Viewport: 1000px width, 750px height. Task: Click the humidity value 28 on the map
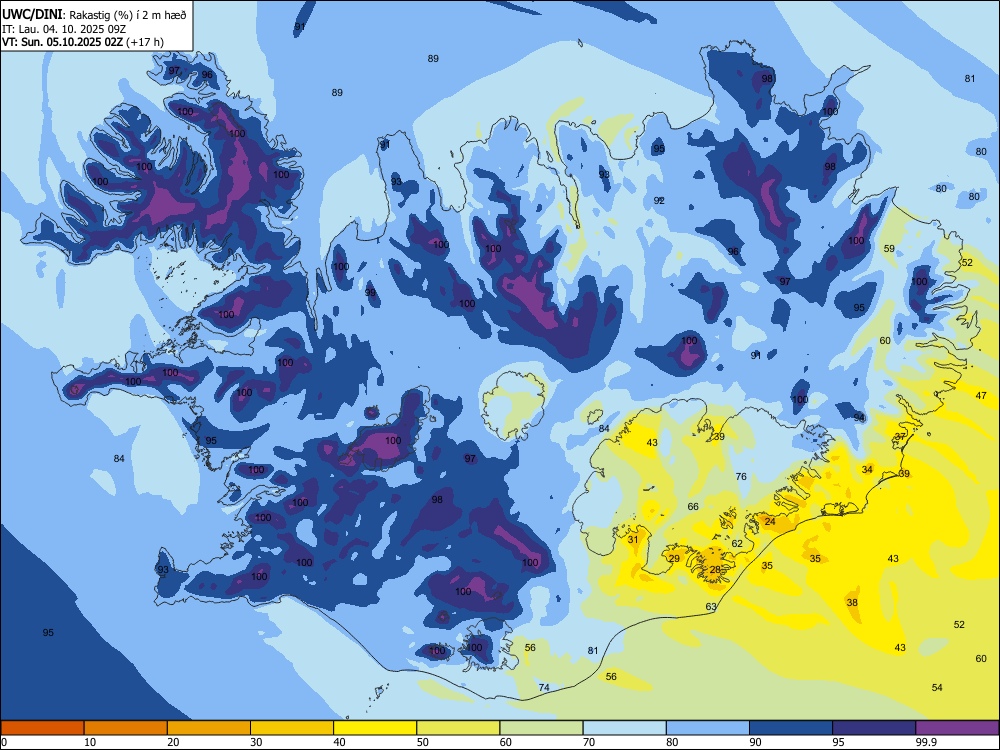pyautogui.click(x=715, y=570)
